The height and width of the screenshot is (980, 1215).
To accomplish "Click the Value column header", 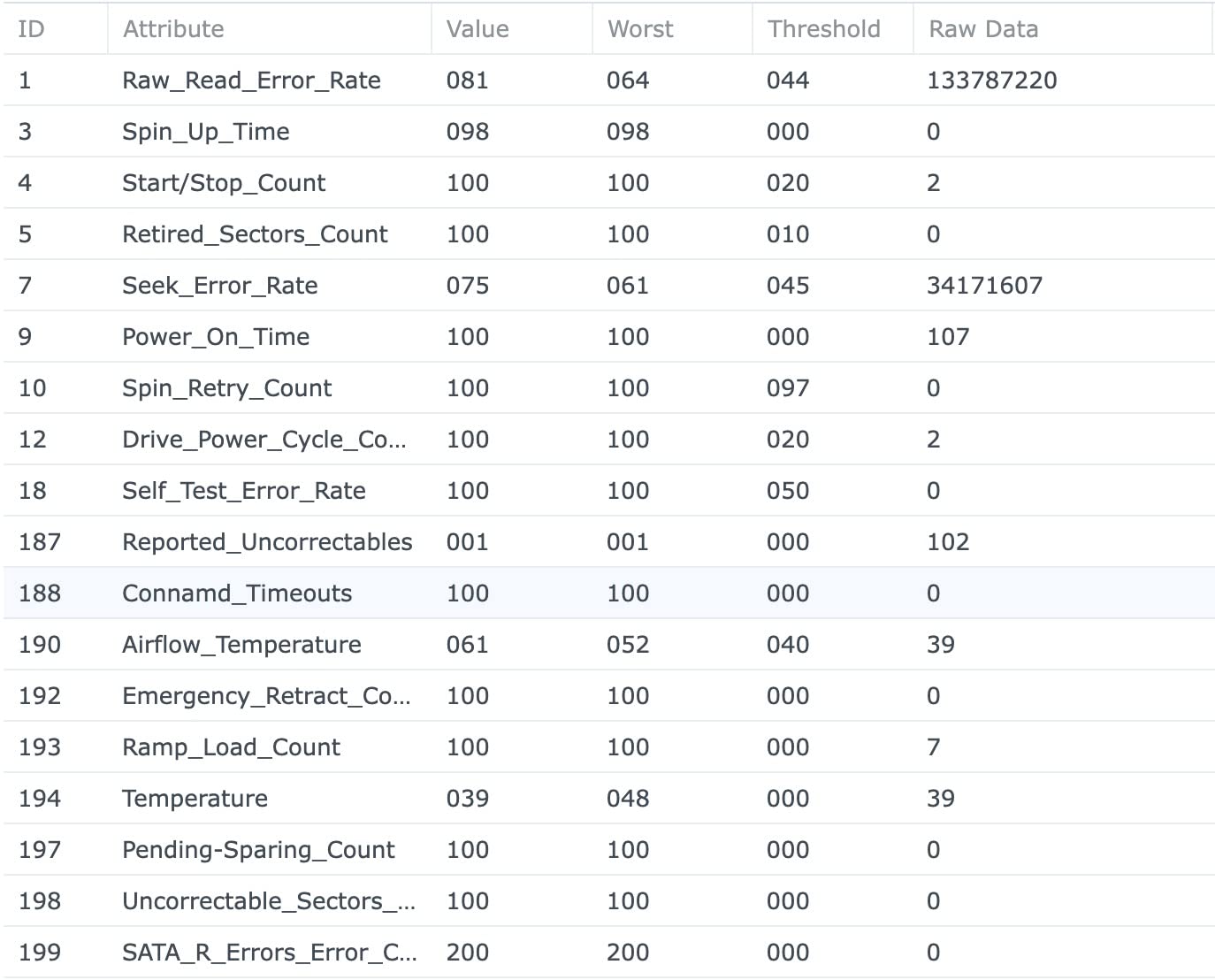I will click(512, 29).
